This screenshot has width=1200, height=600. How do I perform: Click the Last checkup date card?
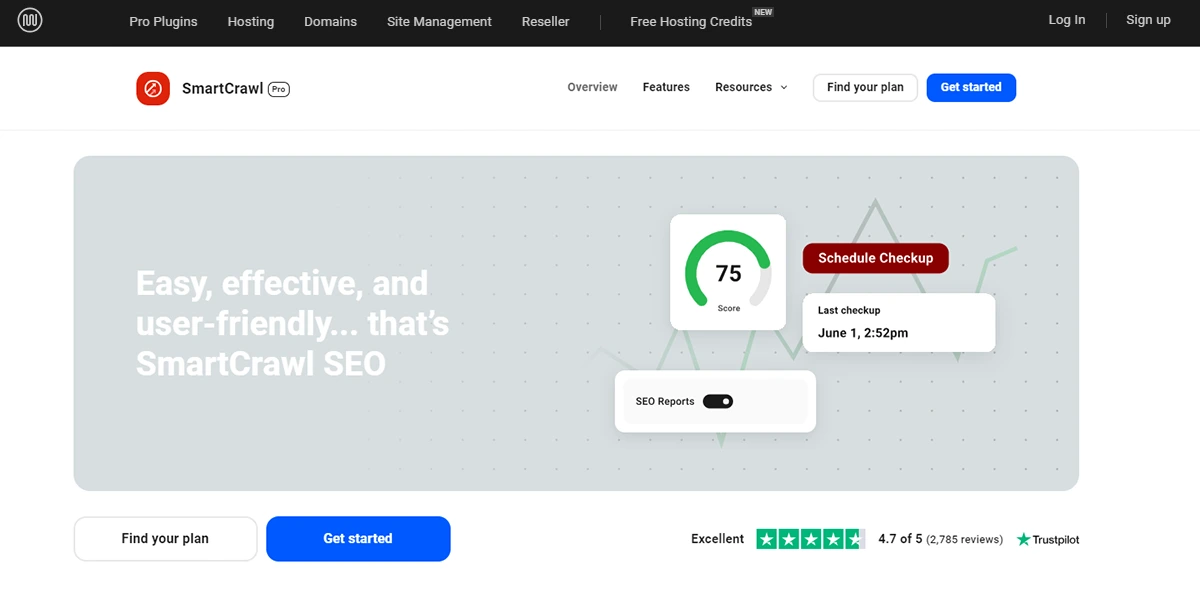[x=899, y=322]
